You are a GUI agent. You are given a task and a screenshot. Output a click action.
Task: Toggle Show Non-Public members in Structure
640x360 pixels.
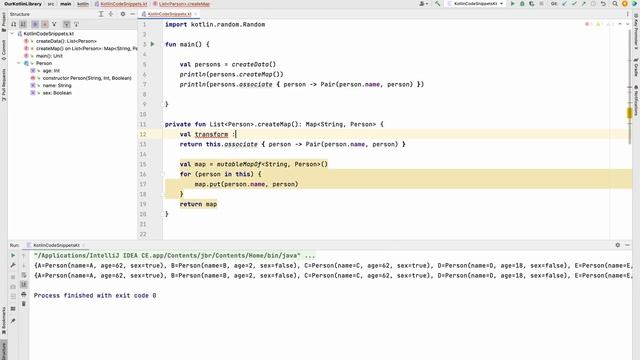54,24
